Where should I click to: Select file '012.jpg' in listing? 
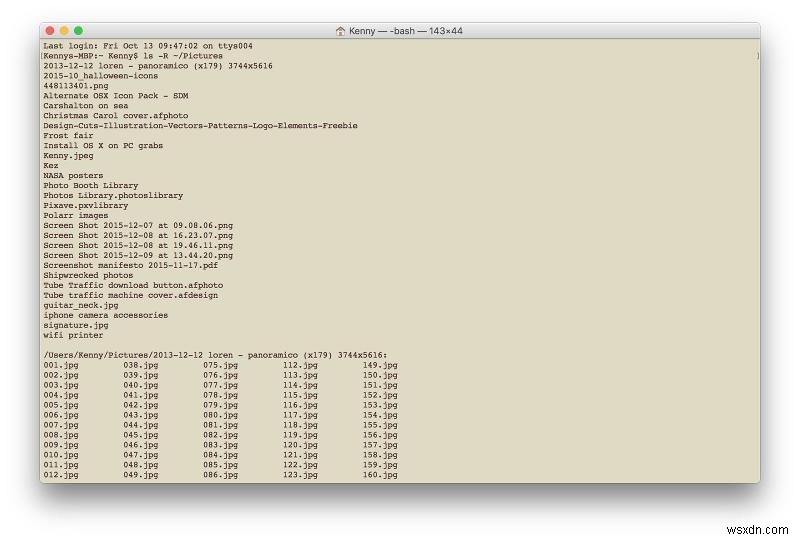pyautogui.click(x=61, y=475)
